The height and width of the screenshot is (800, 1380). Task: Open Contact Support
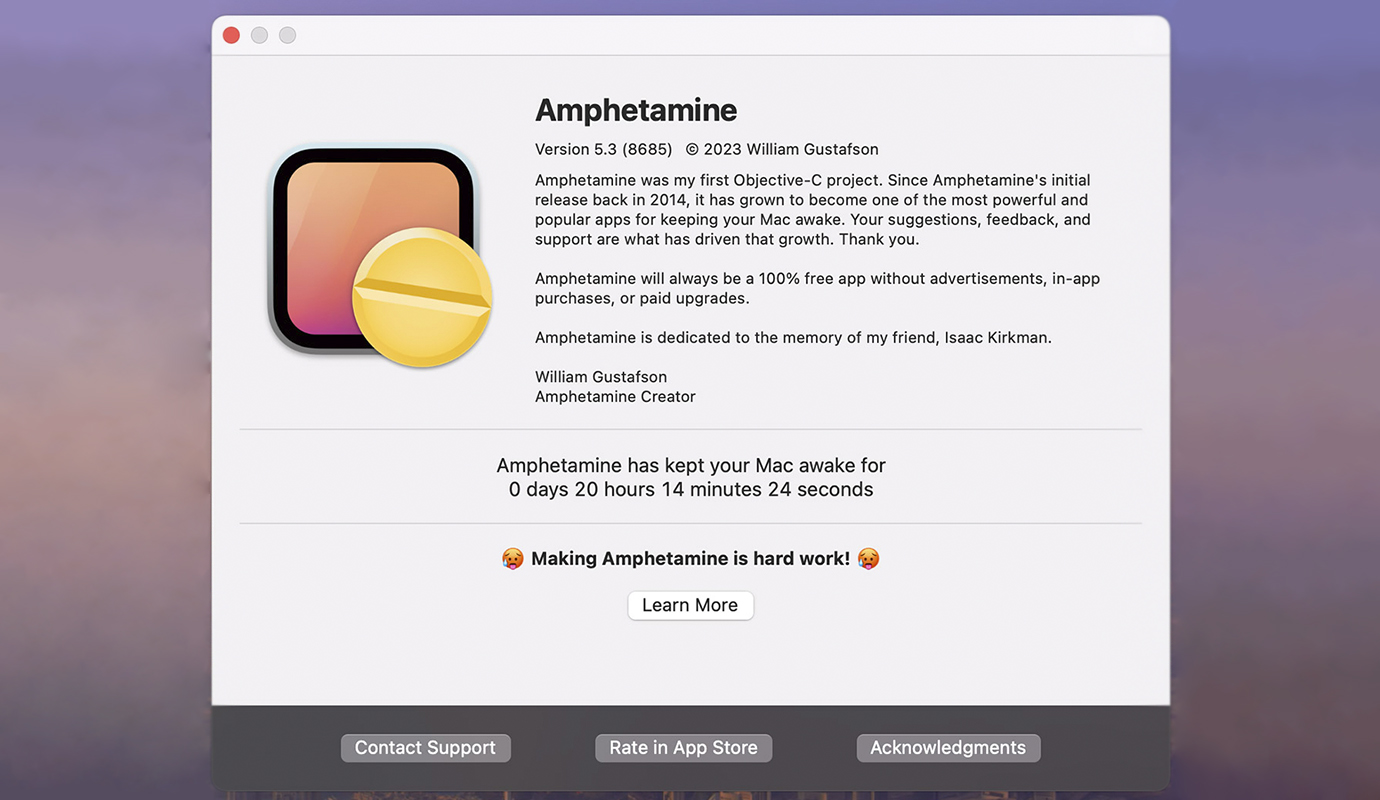[425, 748]
